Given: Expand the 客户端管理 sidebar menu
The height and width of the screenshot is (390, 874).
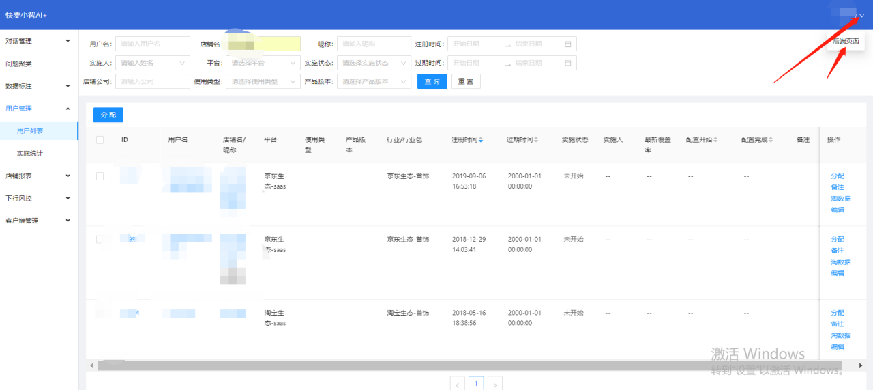Looking at the screenshot, I should click(38, 221).
